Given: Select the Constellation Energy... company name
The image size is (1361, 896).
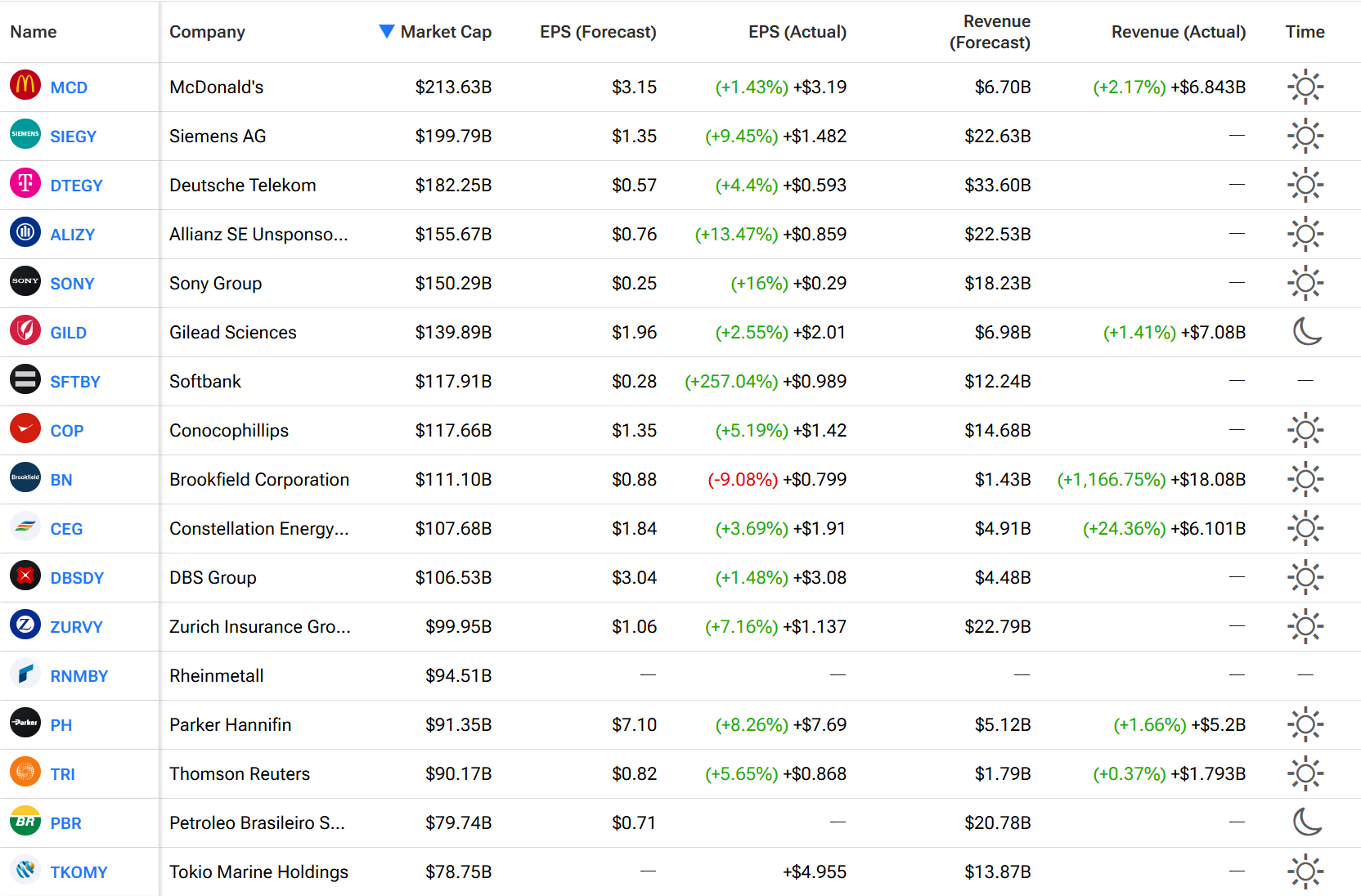Looking at the screenshot, I should click(259, 529).
